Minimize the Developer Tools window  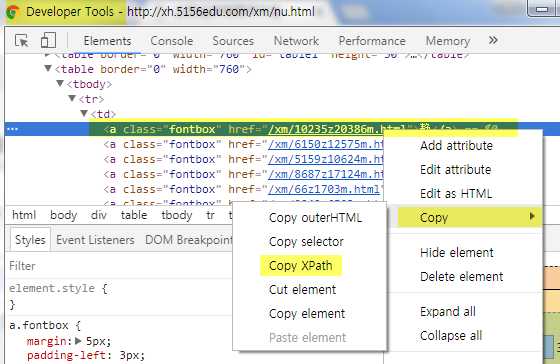(541, 9)
